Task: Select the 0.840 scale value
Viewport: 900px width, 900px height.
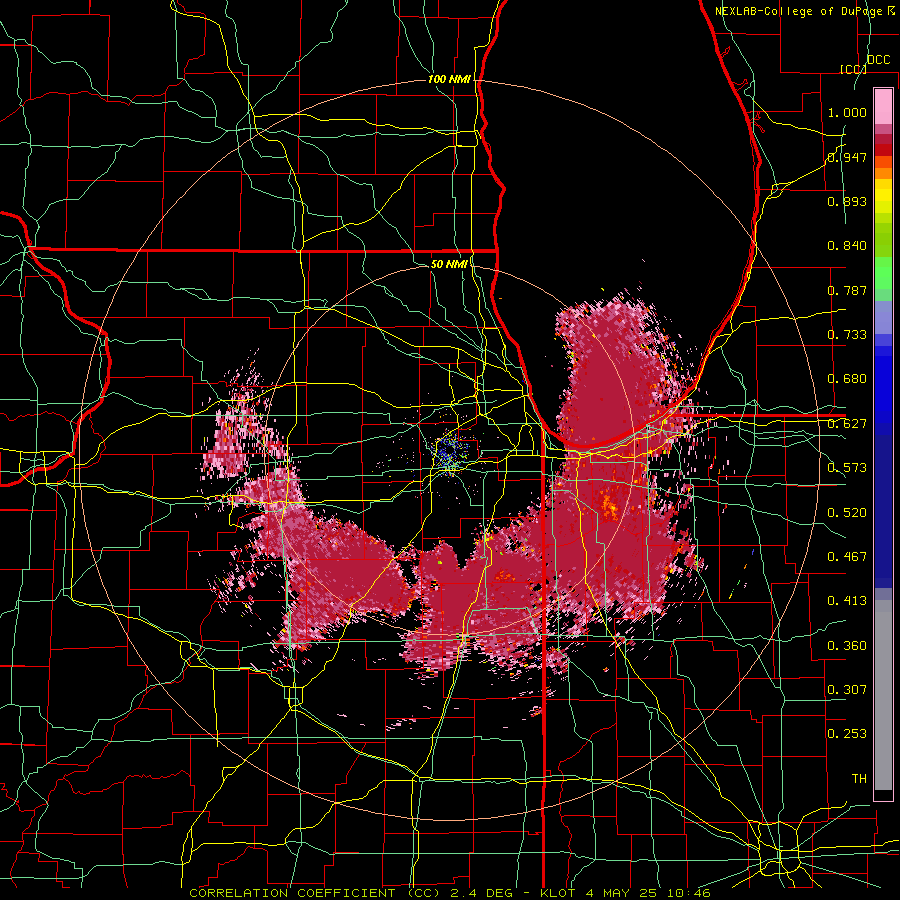Action: point(847,246)
